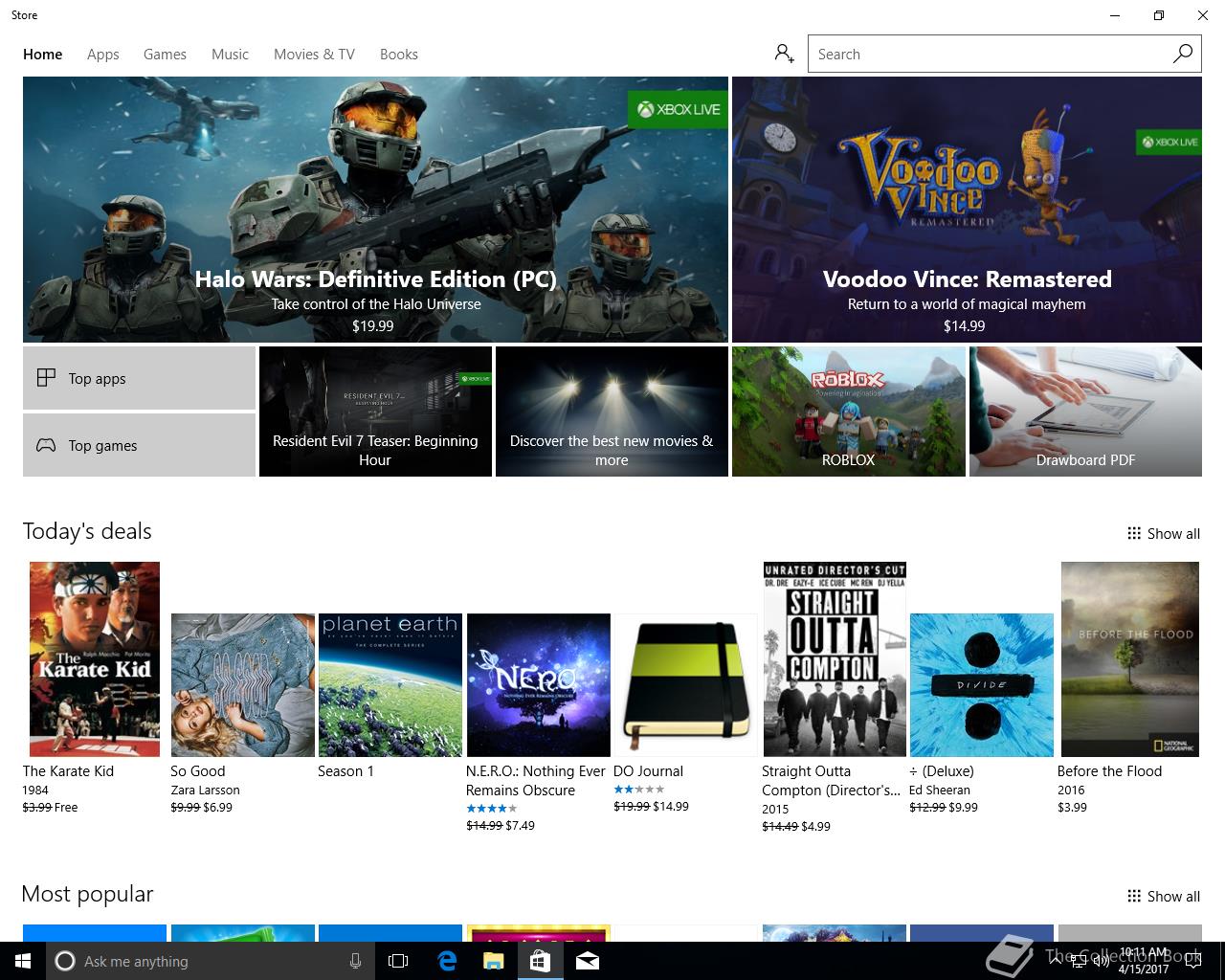This screenshot has height=980, width=1225.
Task: Open the Drawboard PDF tile
Action: pyautogui.click(x=1085, y=412)
